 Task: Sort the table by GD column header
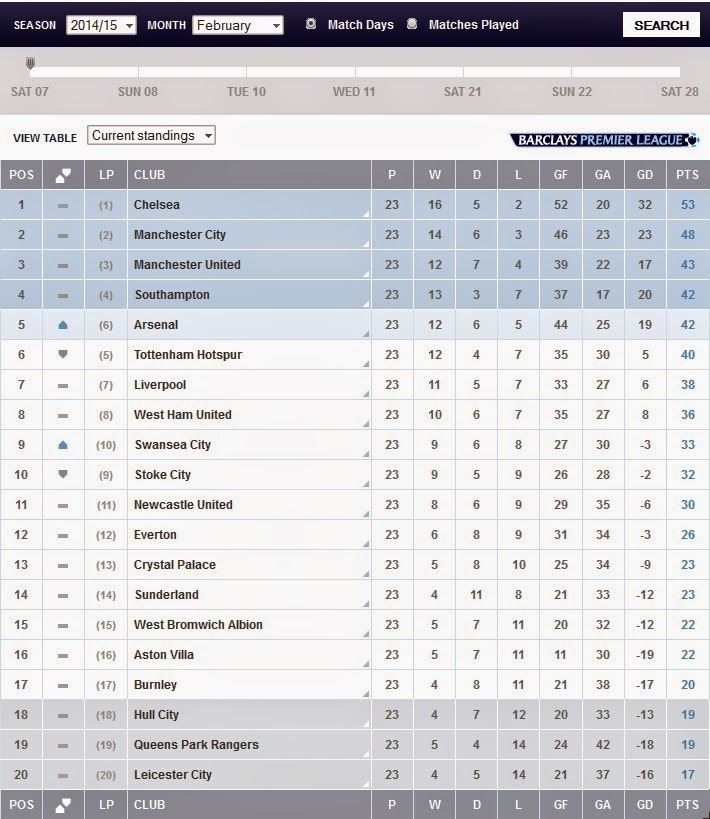coord(645,175)
